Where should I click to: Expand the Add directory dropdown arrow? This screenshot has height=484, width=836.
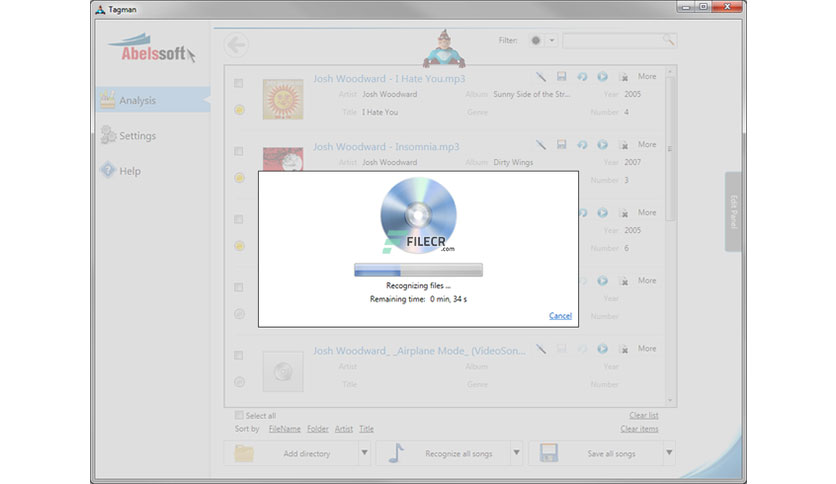tap(364, 453)
